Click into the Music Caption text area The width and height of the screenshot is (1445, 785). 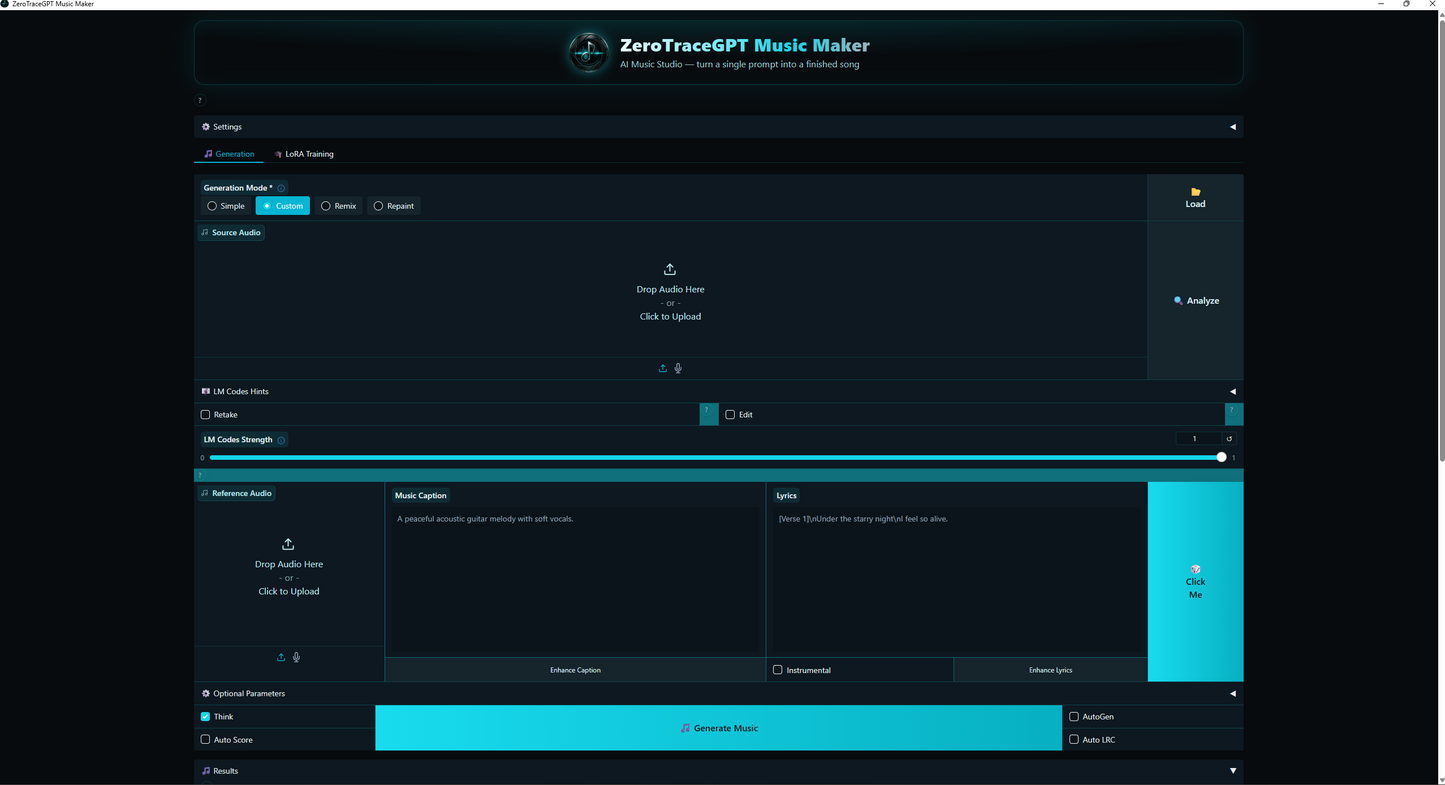[575, 580]
